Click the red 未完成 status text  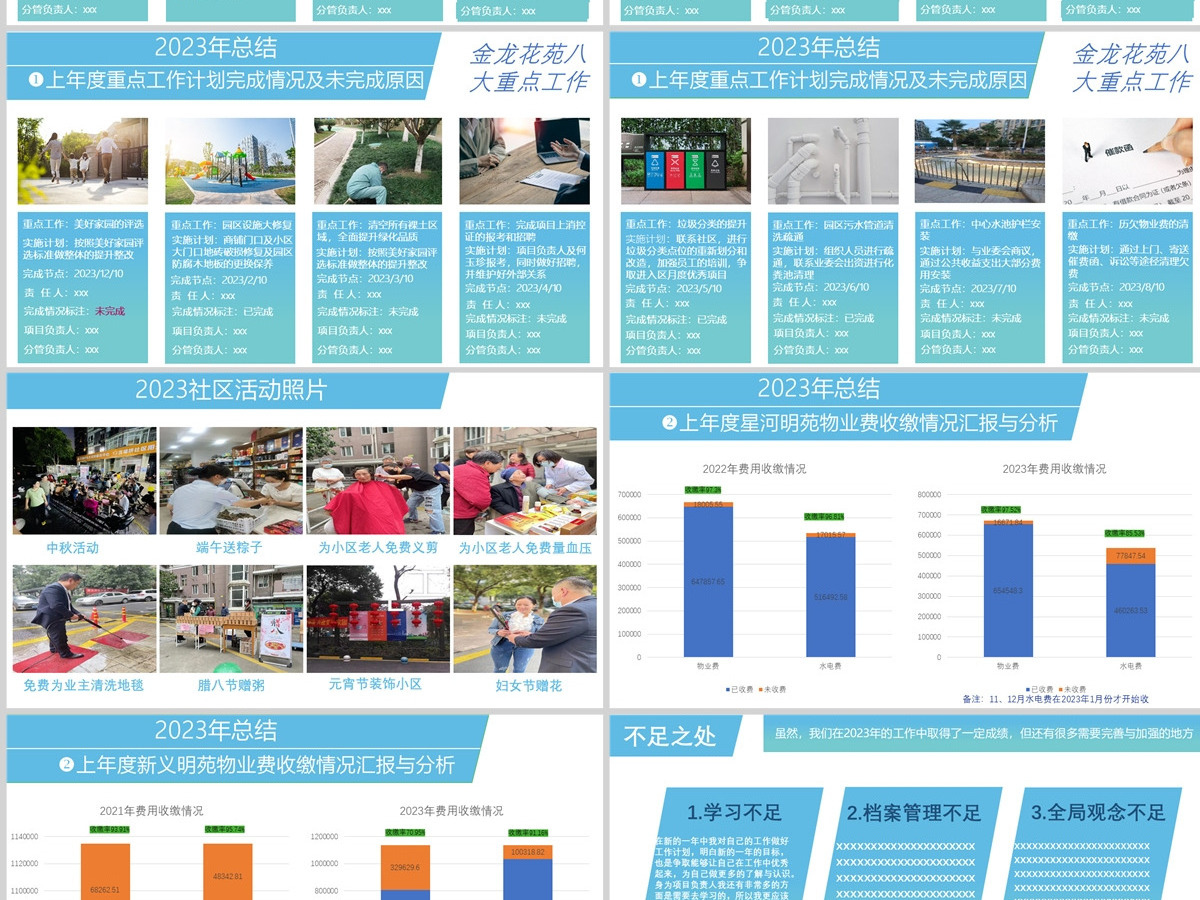coord(110,311)
